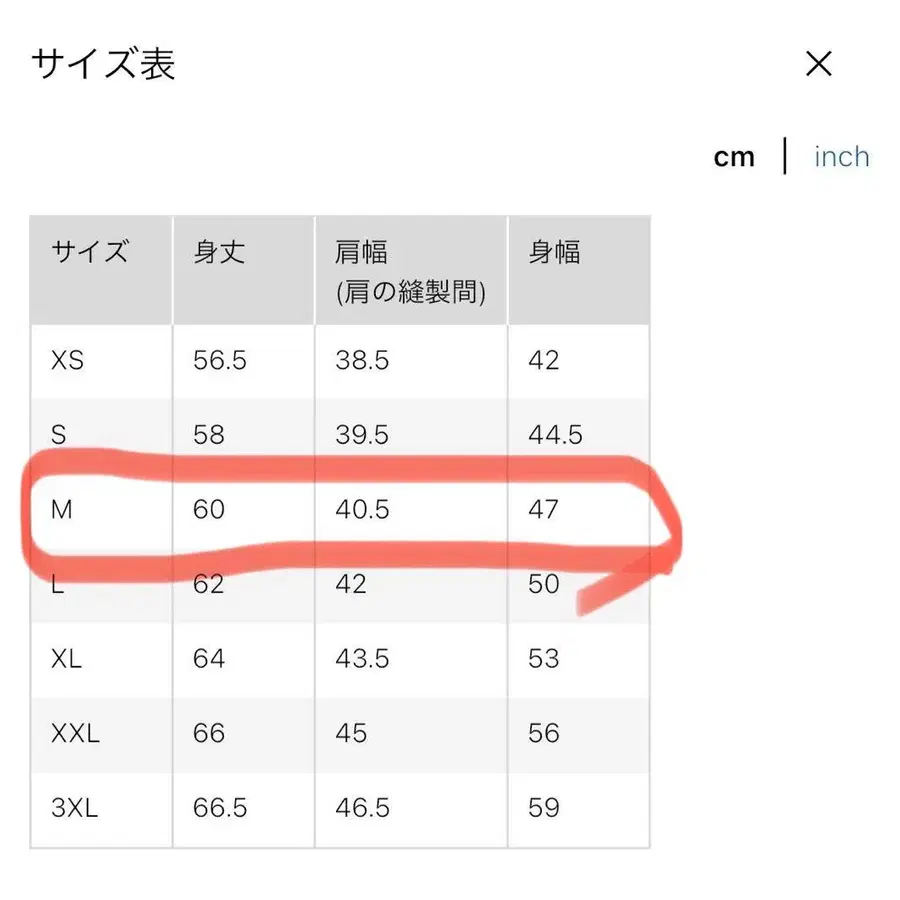Select the 60 body length value for M
The height and width of the screenshot is (900, 900).
(x=208, y=509)
